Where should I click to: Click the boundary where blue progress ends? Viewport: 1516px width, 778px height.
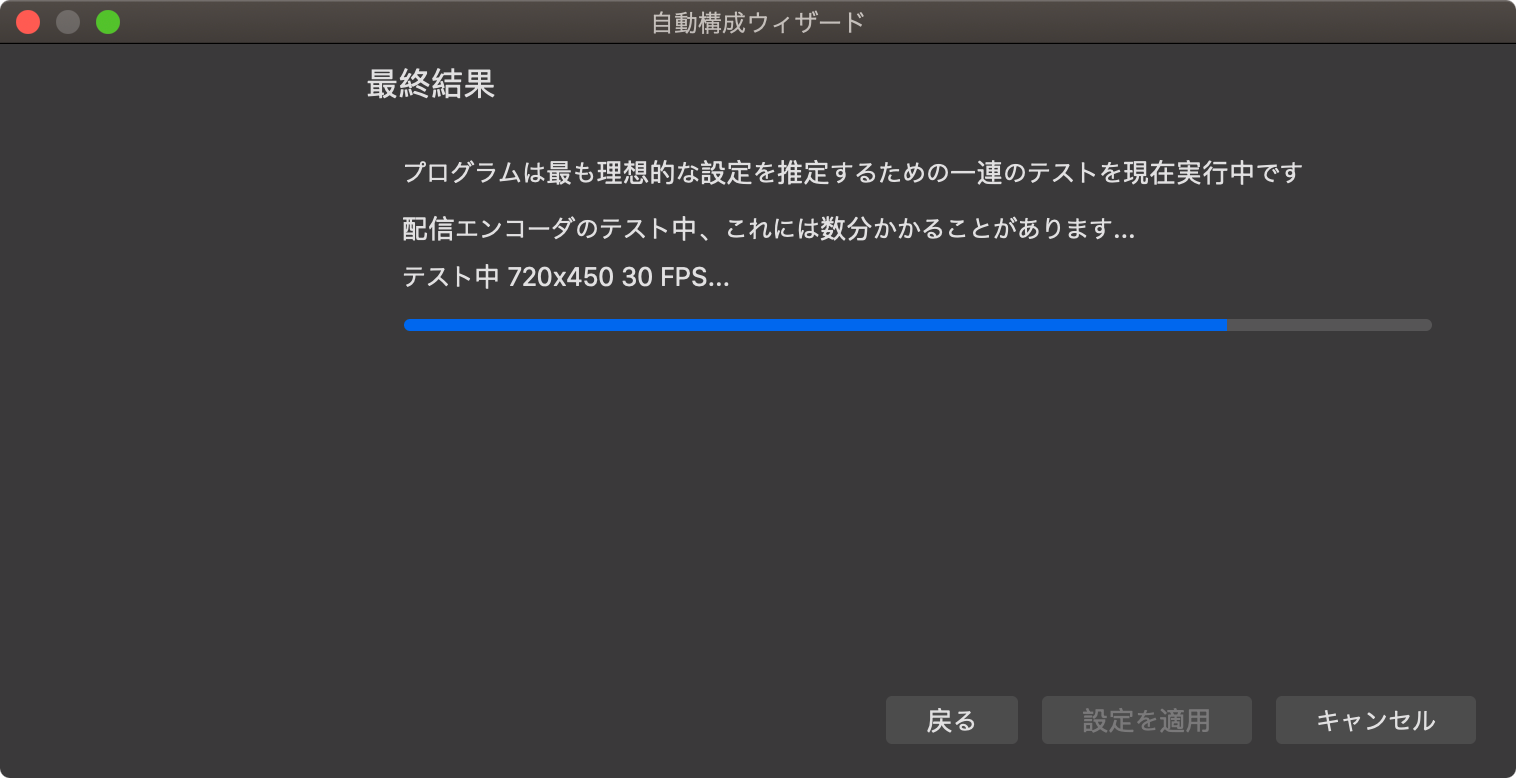(x=1227, y=325)
